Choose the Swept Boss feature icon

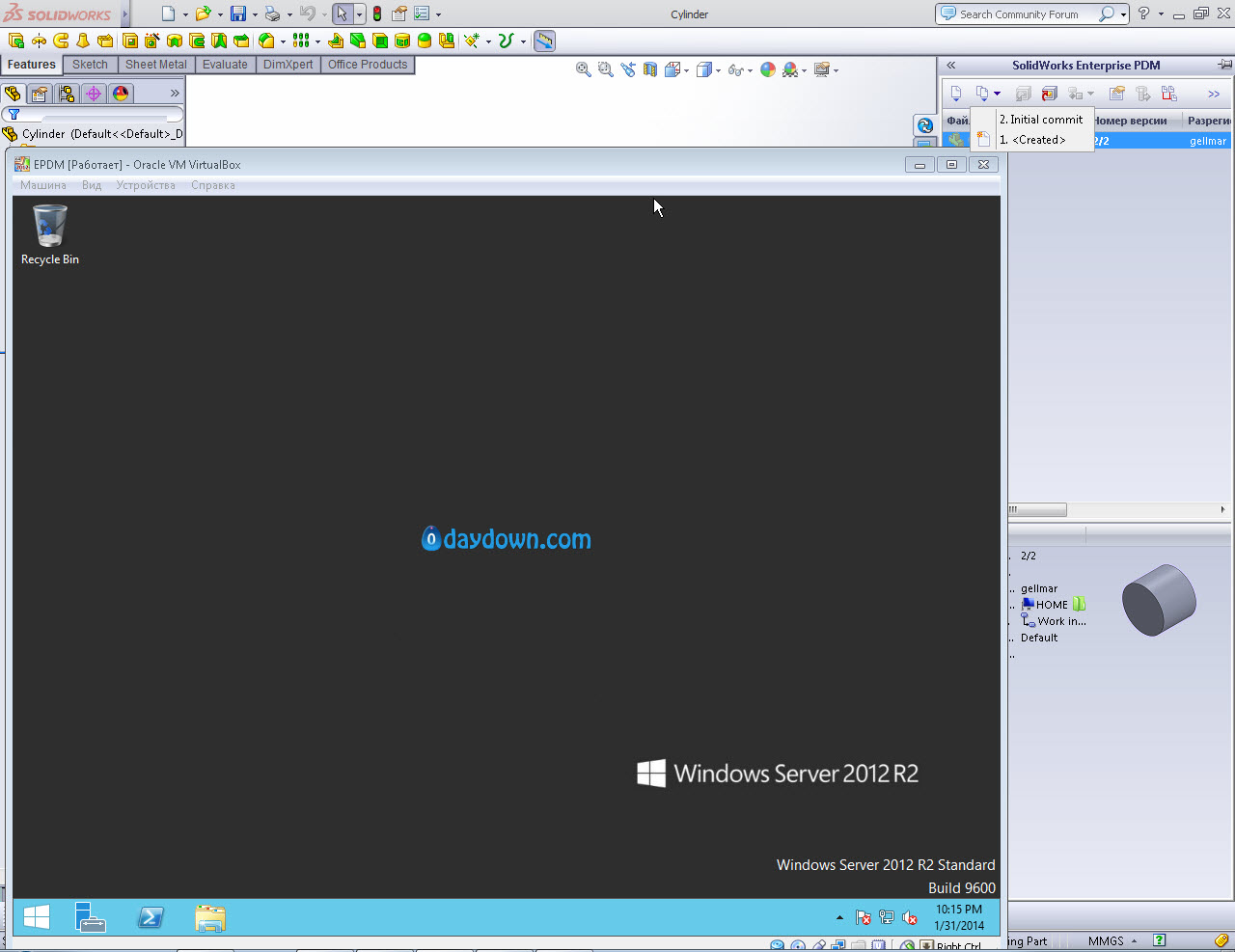(61, 41)
